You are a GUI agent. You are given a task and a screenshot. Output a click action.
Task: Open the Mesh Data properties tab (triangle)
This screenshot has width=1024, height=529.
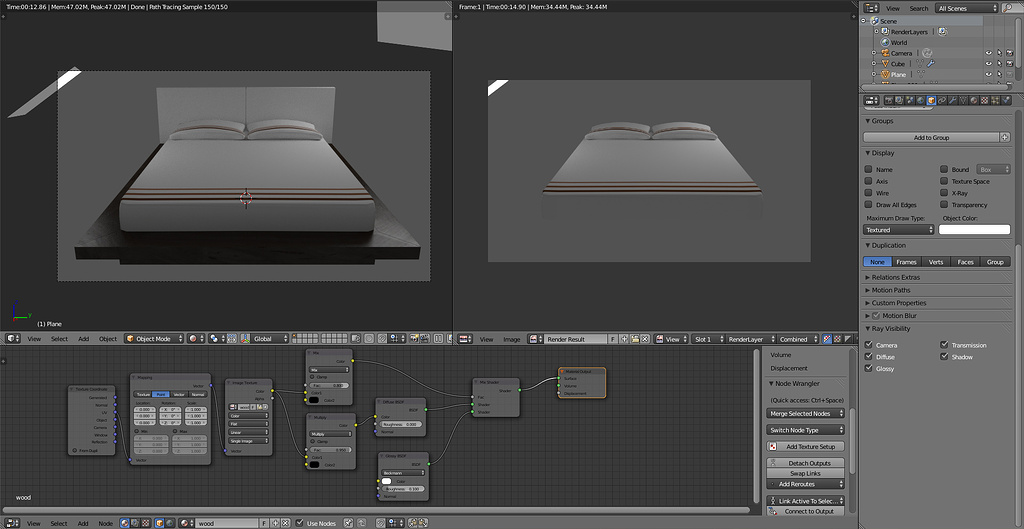coord(963,100)
